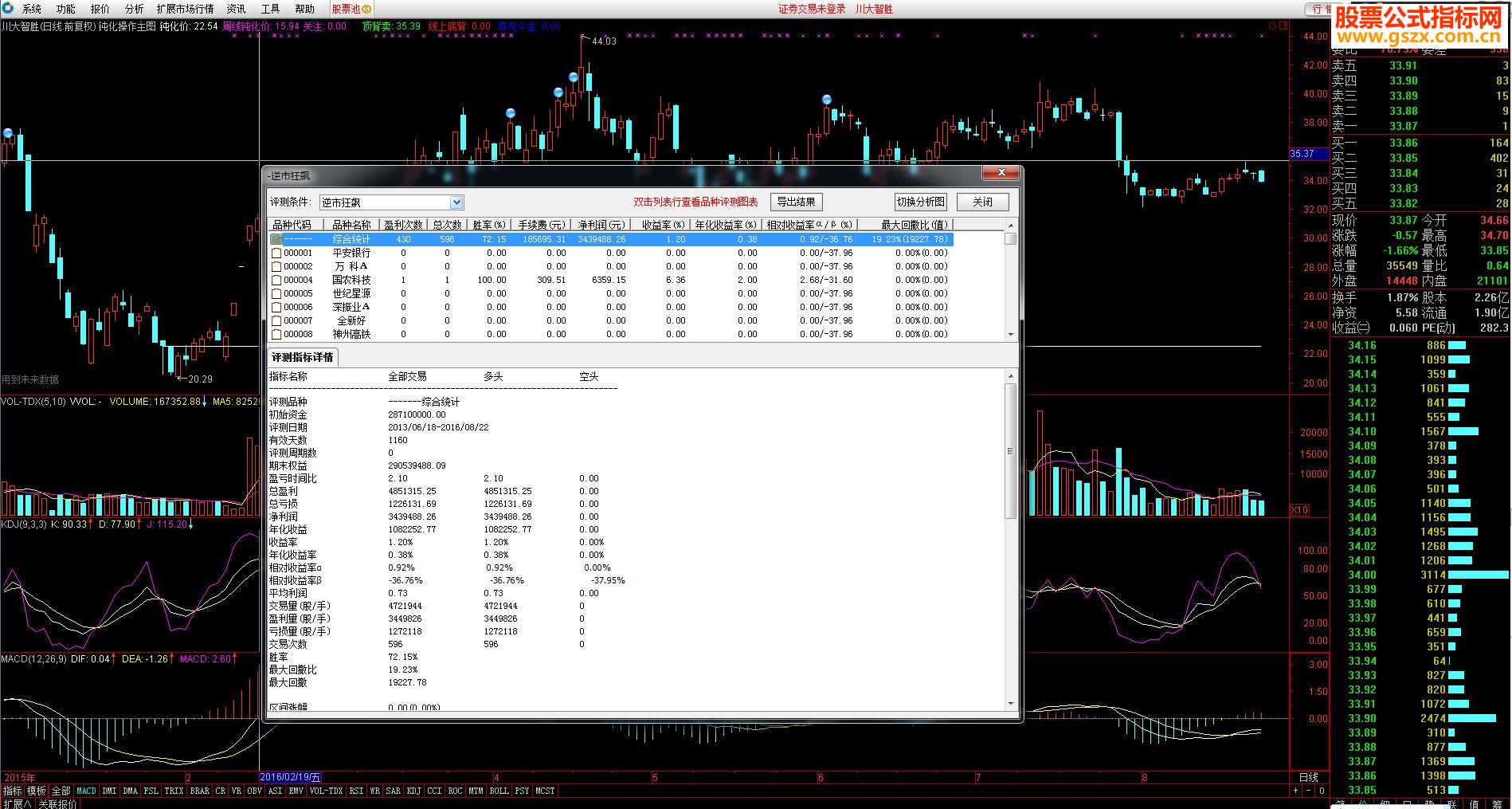Click the results list scroll-down arrow
This screenshot has height=809, width=1512.
(1011, 335)
